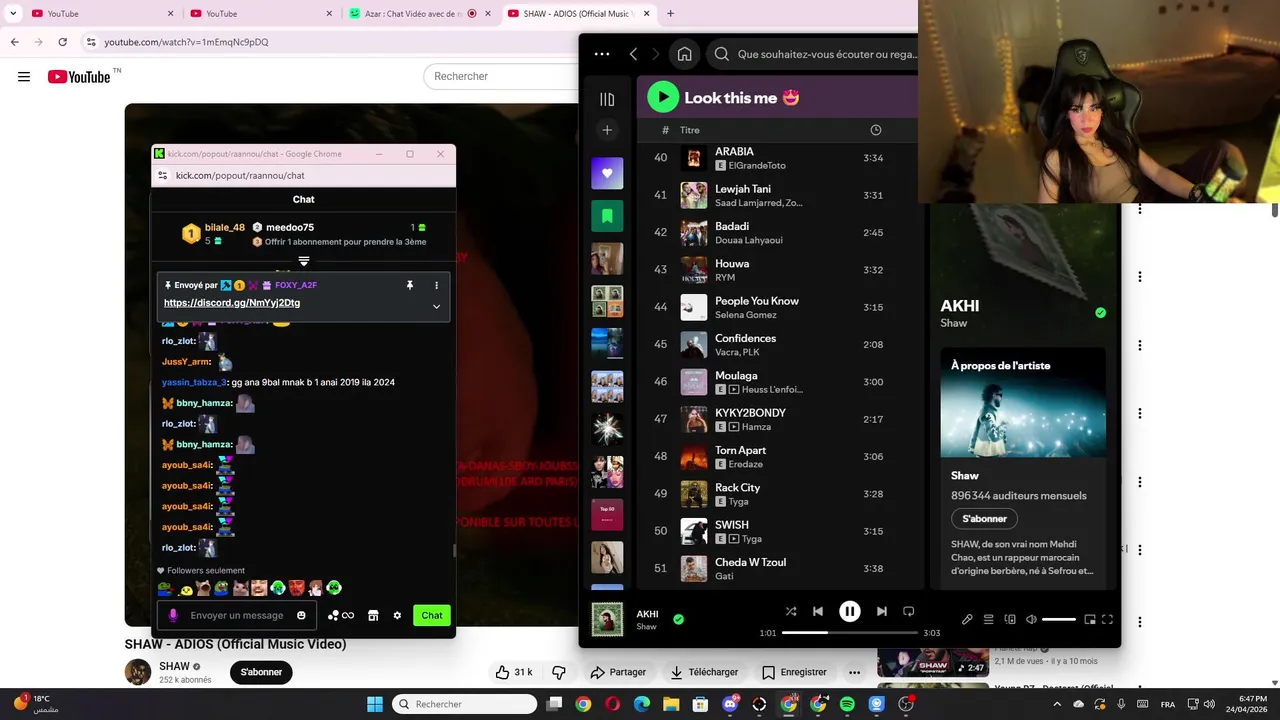
Task: Show lyrics via the Spotify microphone icon
Action: tap(967, 619)
